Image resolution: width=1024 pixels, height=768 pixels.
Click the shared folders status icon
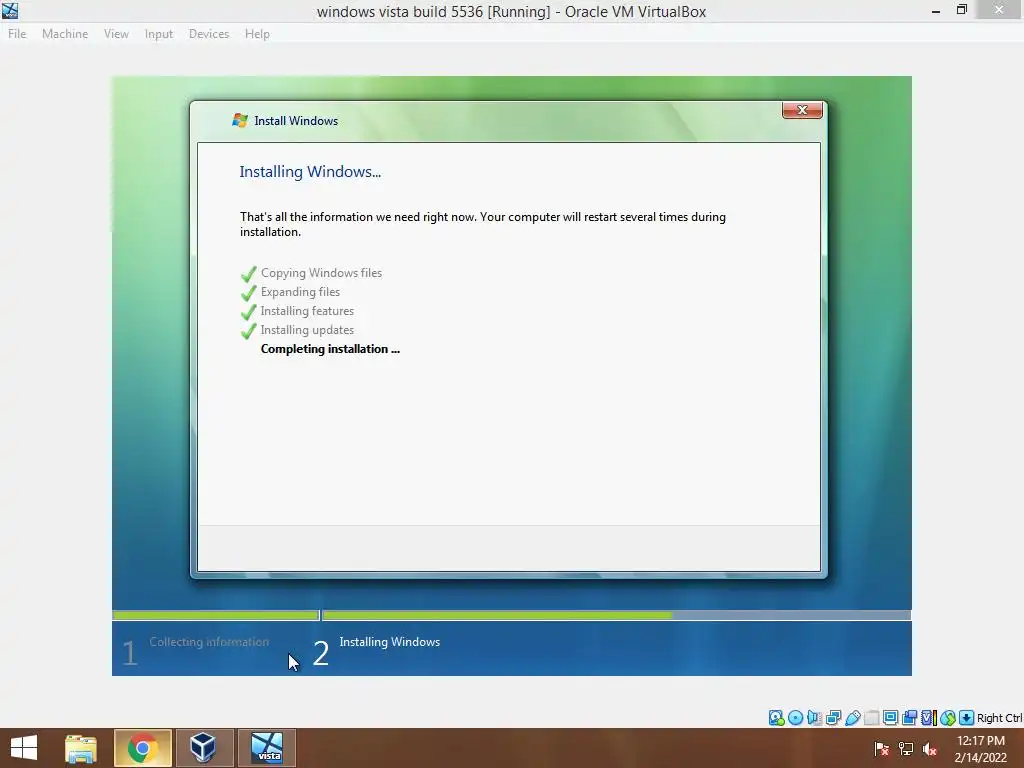(871, 718)
